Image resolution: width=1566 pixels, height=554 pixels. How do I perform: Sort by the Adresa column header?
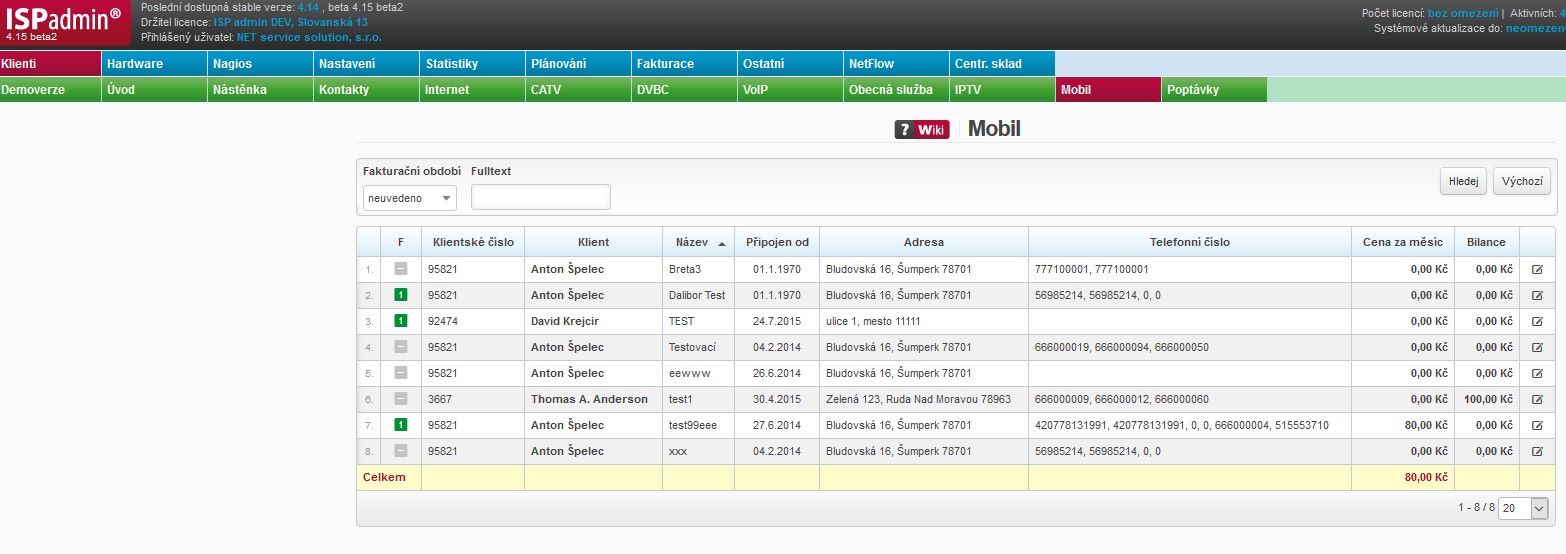[923, 242]
